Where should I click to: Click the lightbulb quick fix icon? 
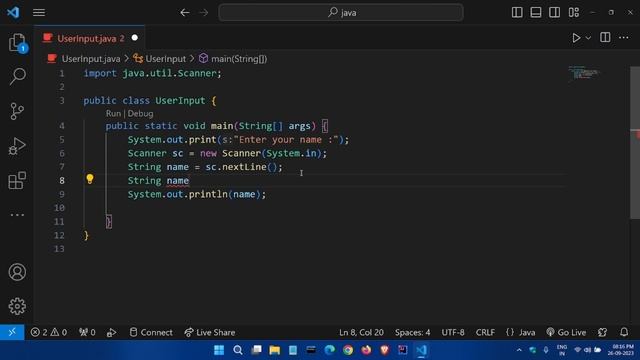[x=90, y=179]
